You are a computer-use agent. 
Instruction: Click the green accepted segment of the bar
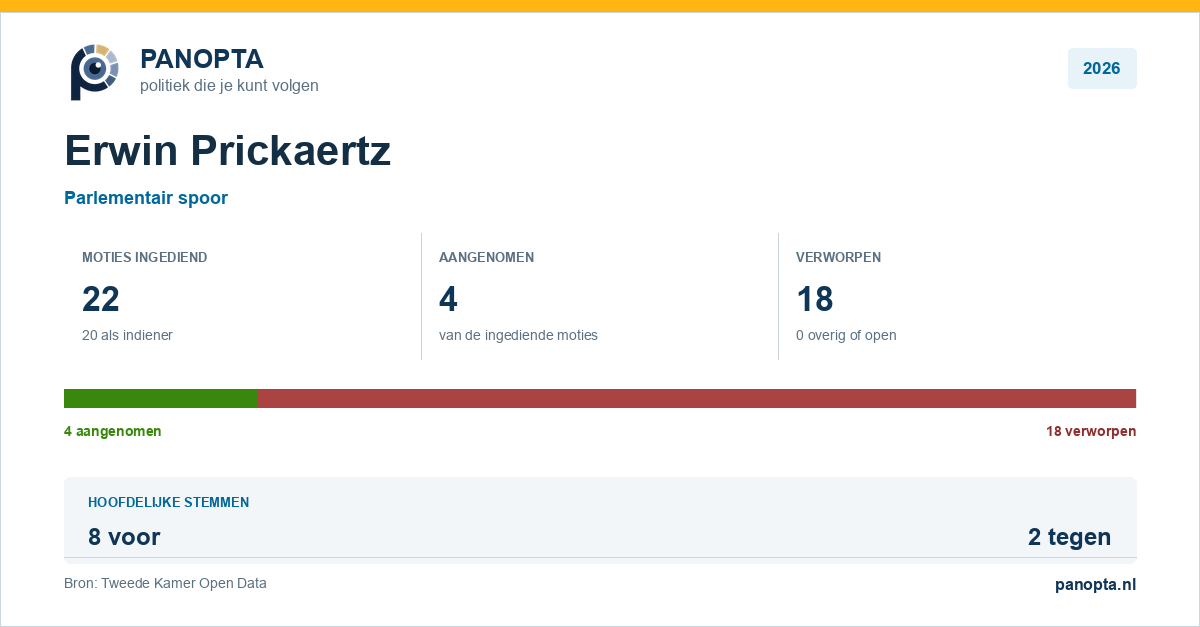(x=161, y=398)
